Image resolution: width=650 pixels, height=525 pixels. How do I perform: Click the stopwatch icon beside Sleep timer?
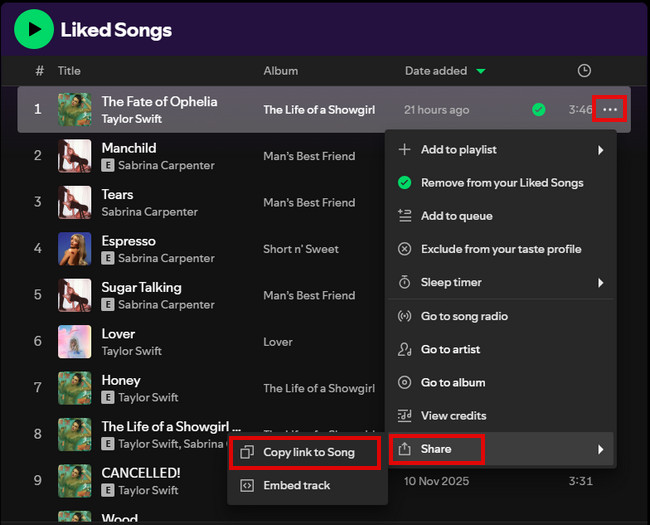tap(405, 282)
